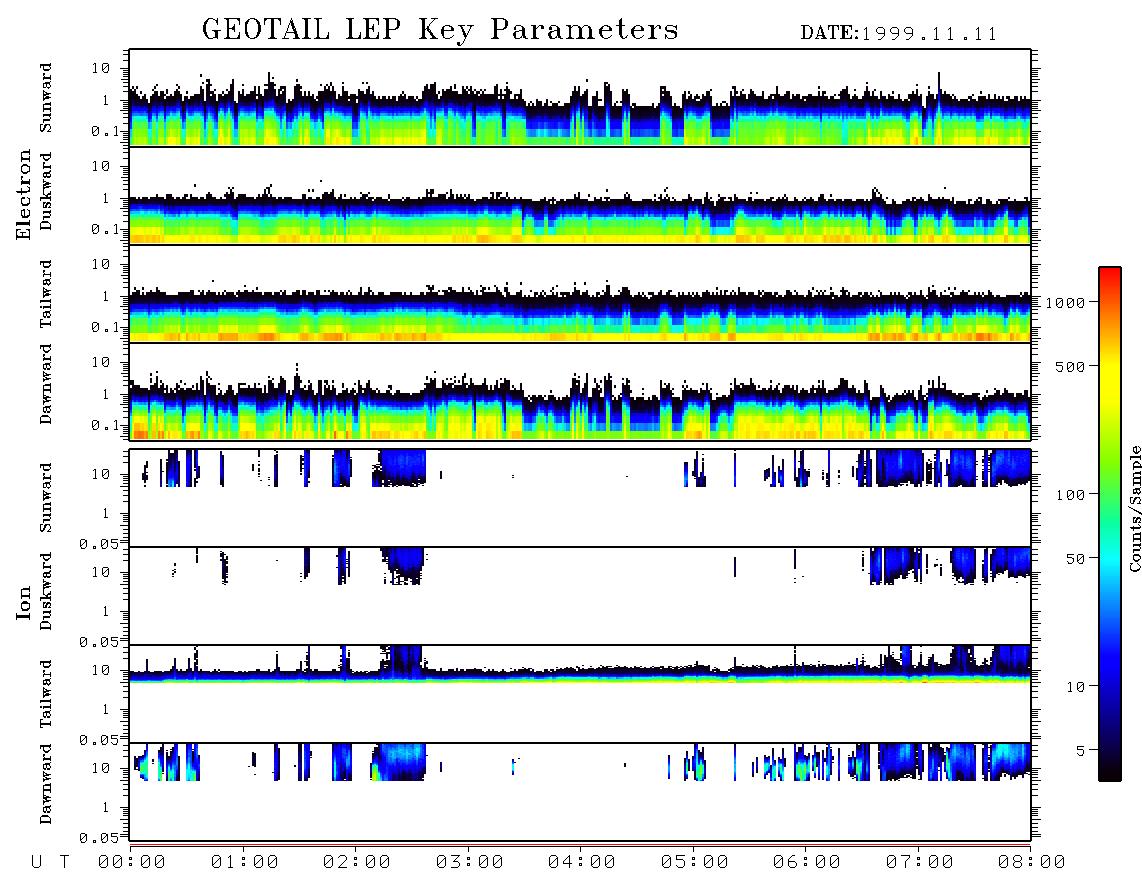Viewport: 1142px width, 880px height.
Task: Click the 03:00 time tick label
Action: [x=470, y=863]
